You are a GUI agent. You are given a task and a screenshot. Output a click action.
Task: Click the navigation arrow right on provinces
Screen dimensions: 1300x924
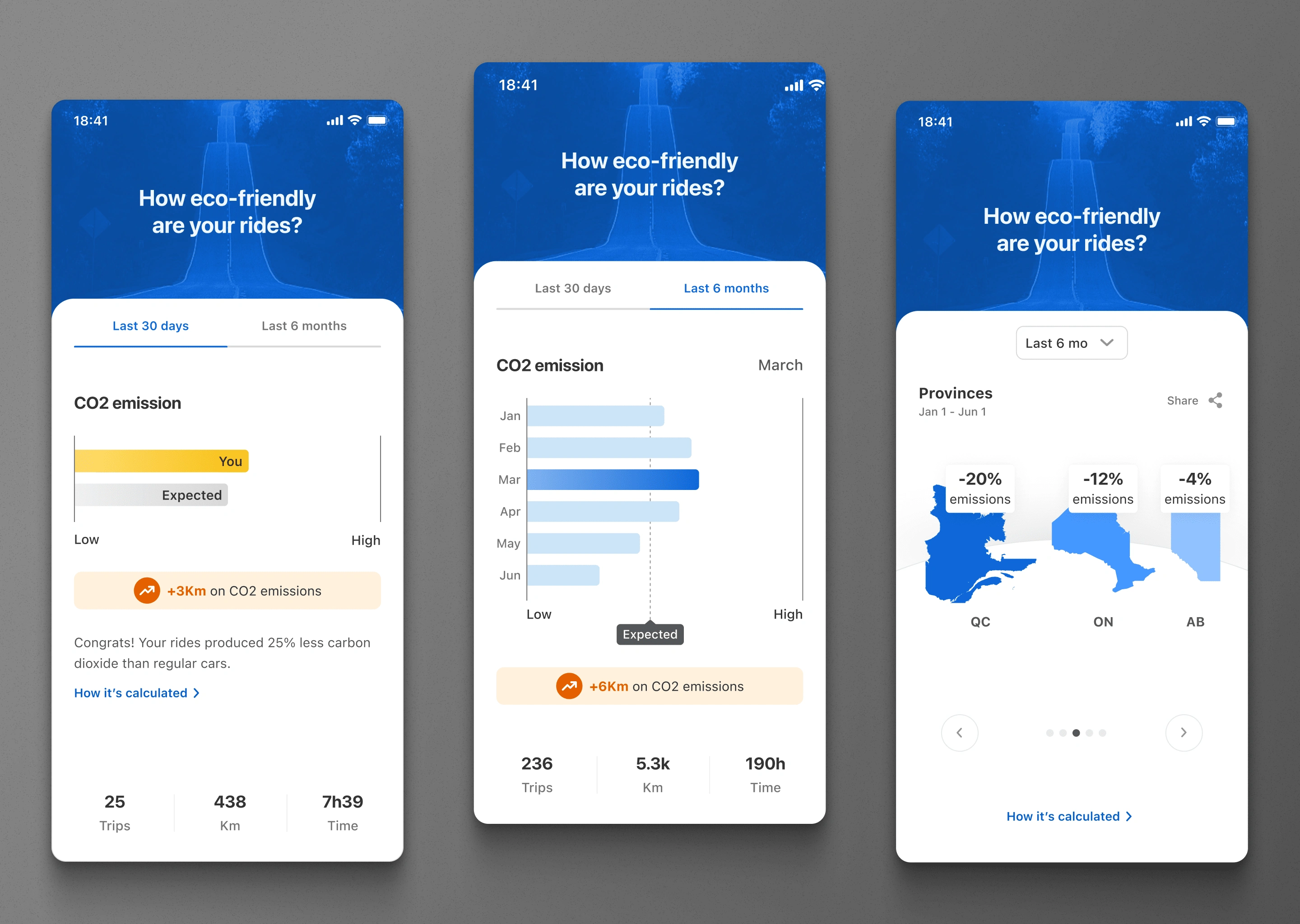1183,731
